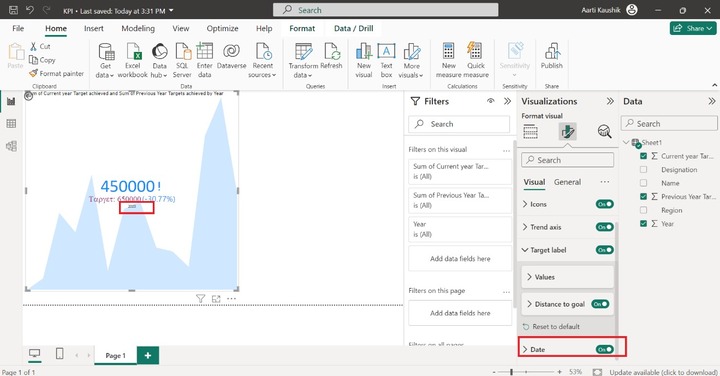
Task: Activate the Format painter
Action: coord(56,73)
